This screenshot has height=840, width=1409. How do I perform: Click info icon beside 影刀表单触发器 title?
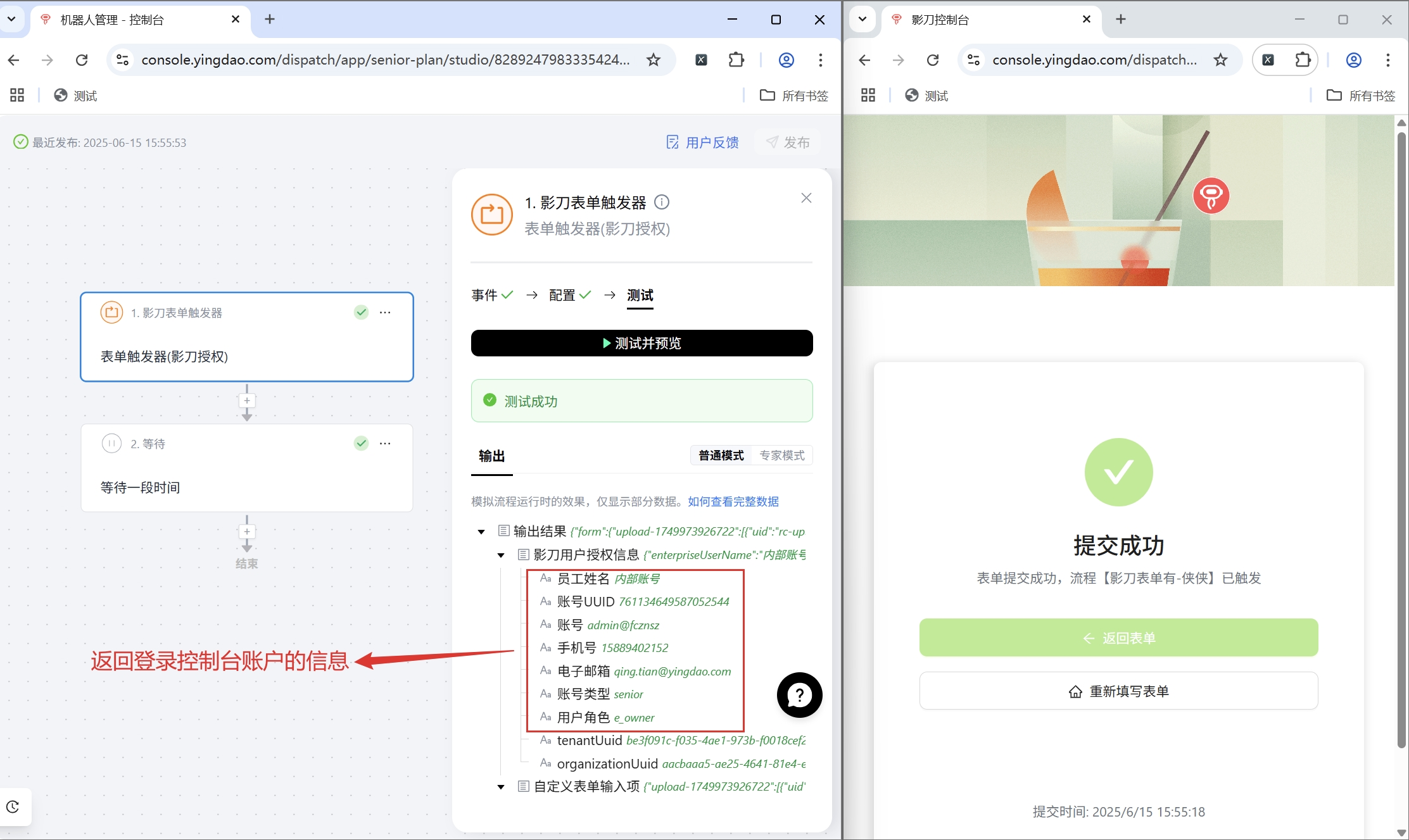click(662, 203)
